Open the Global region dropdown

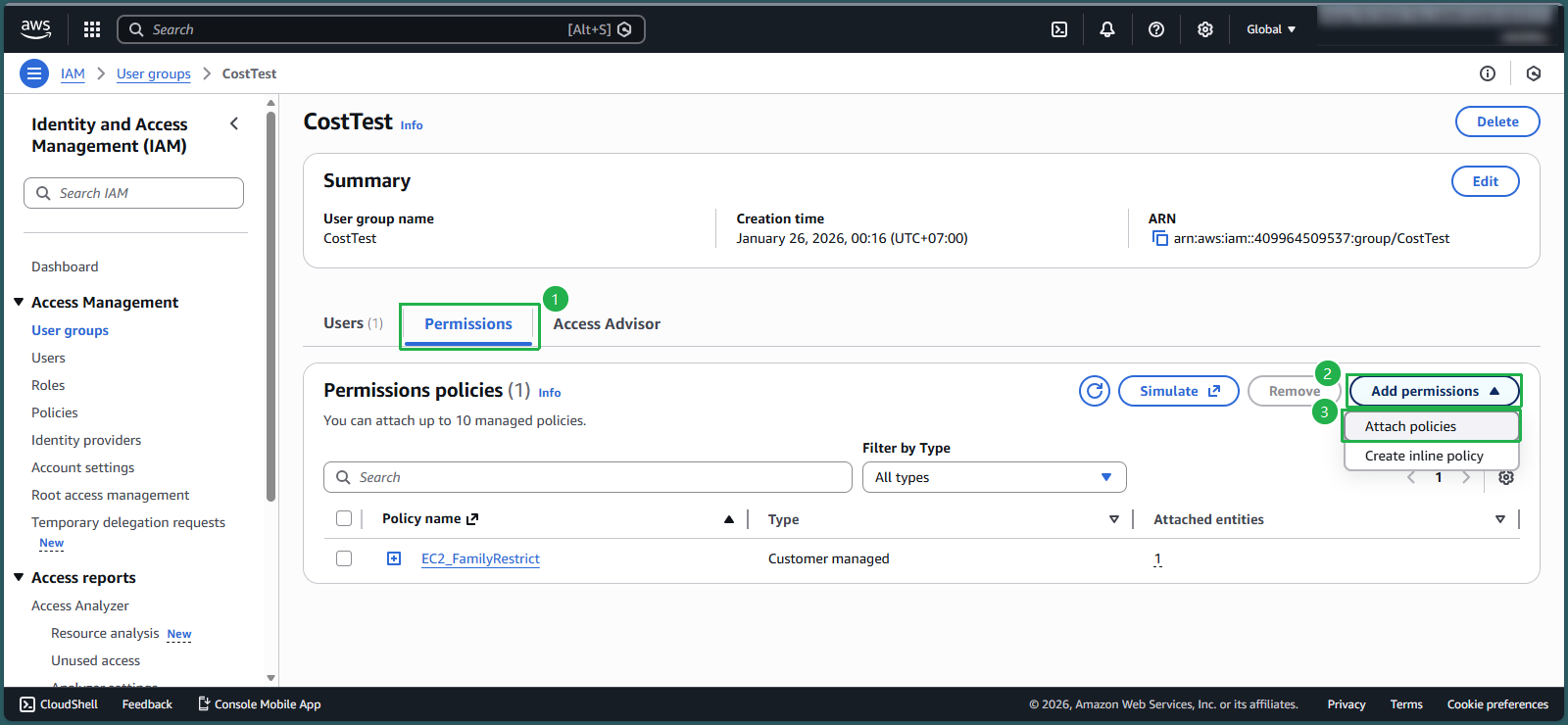[1271, 29]
